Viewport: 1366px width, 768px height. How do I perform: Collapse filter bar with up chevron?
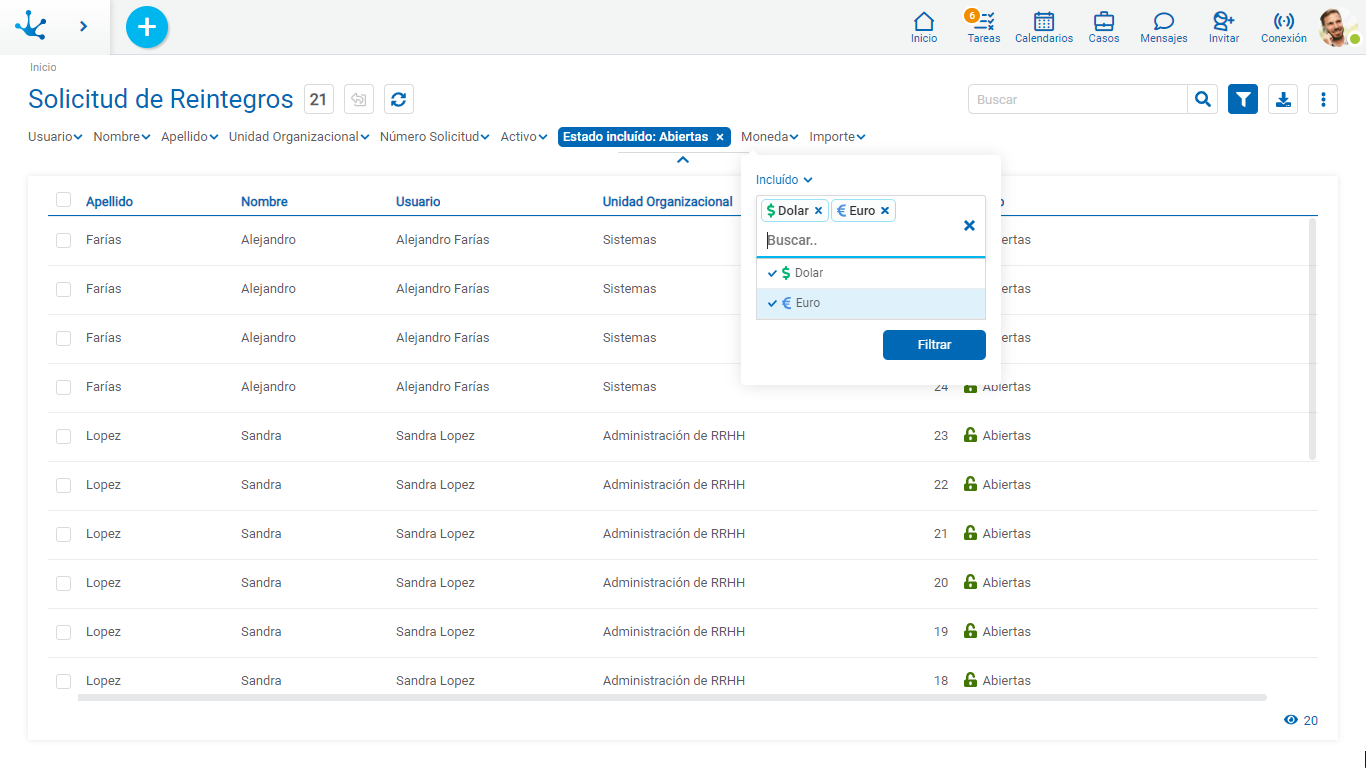pyautogui.click(x=683, y=159)
